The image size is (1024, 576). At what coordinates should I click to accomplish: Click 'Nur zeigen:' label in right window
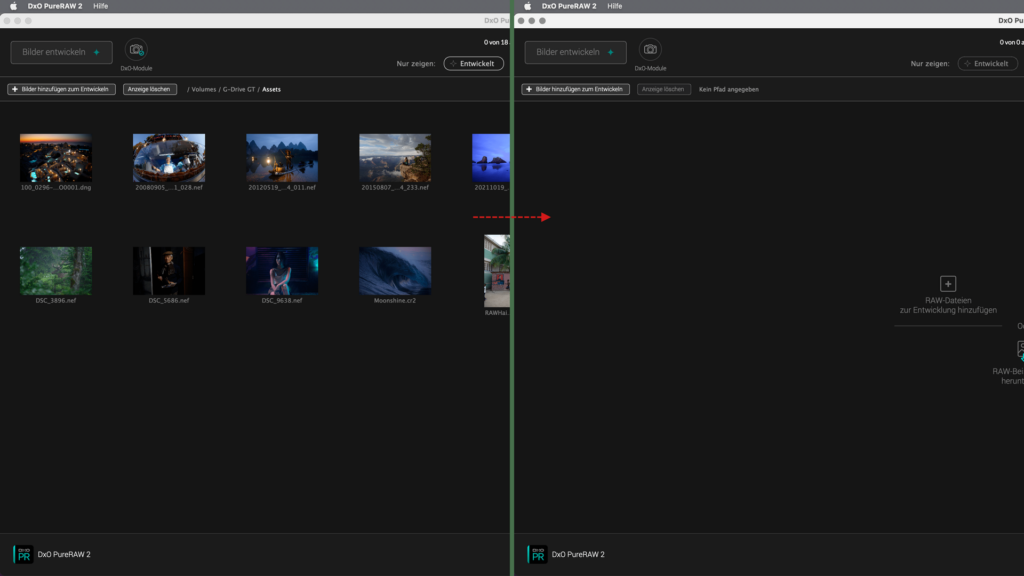coord(930,63)
